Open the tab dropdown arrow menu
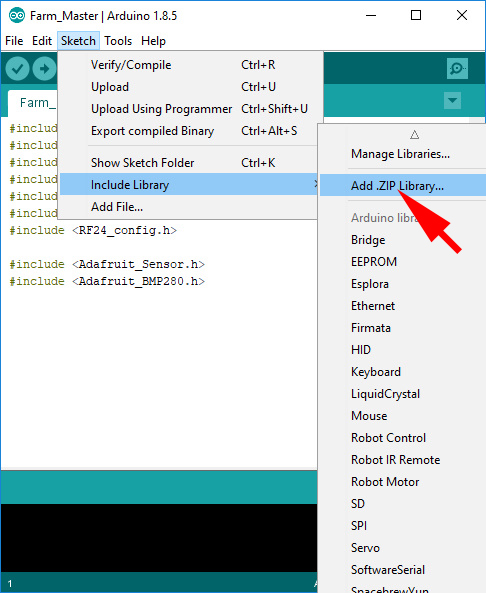The width and height of the screenshot is (486, 593). pos(452,101)
